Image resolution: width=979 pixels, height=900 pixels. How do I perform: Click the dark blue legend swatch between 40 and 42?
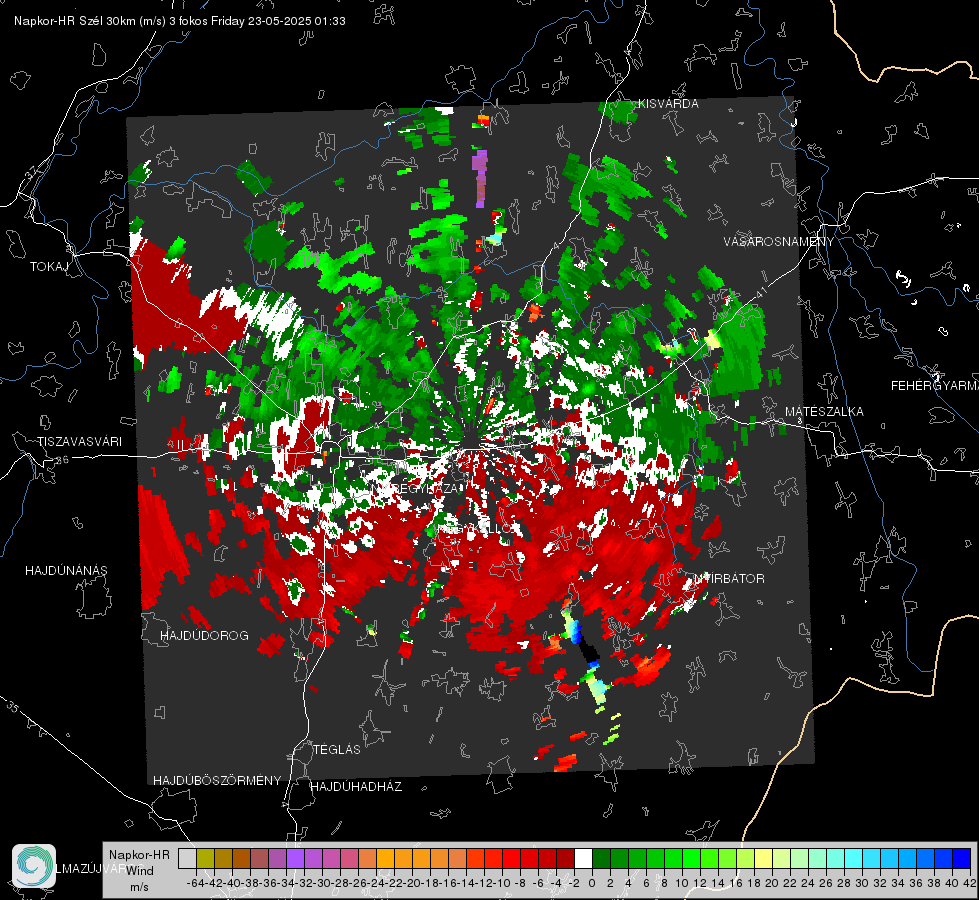tap(962, 858)
